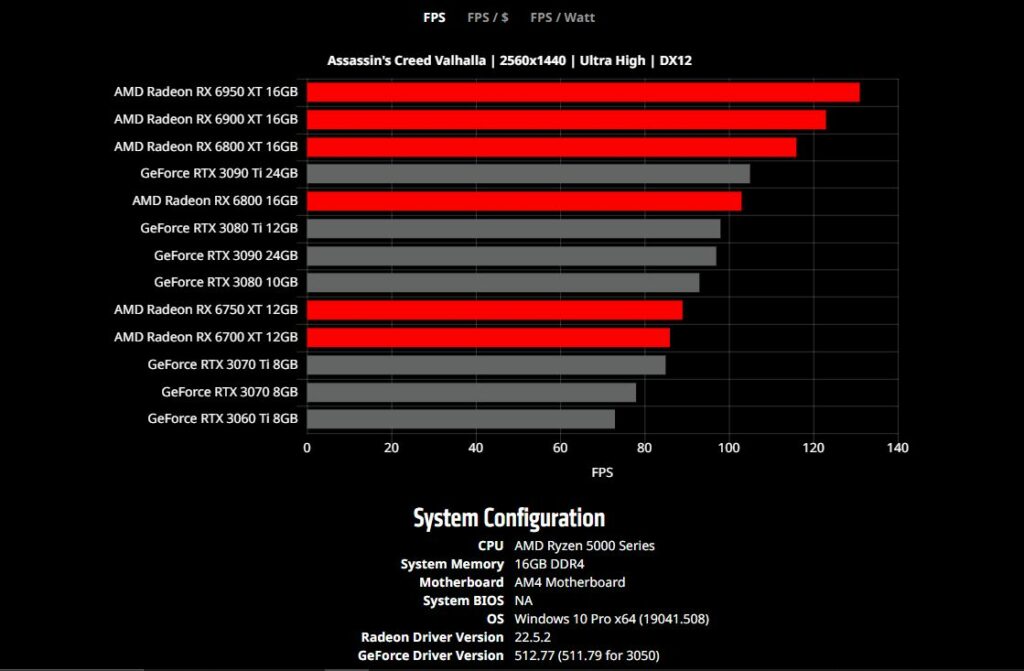
Task: Switch to the FPS tab
Action: tap(434, 18)
